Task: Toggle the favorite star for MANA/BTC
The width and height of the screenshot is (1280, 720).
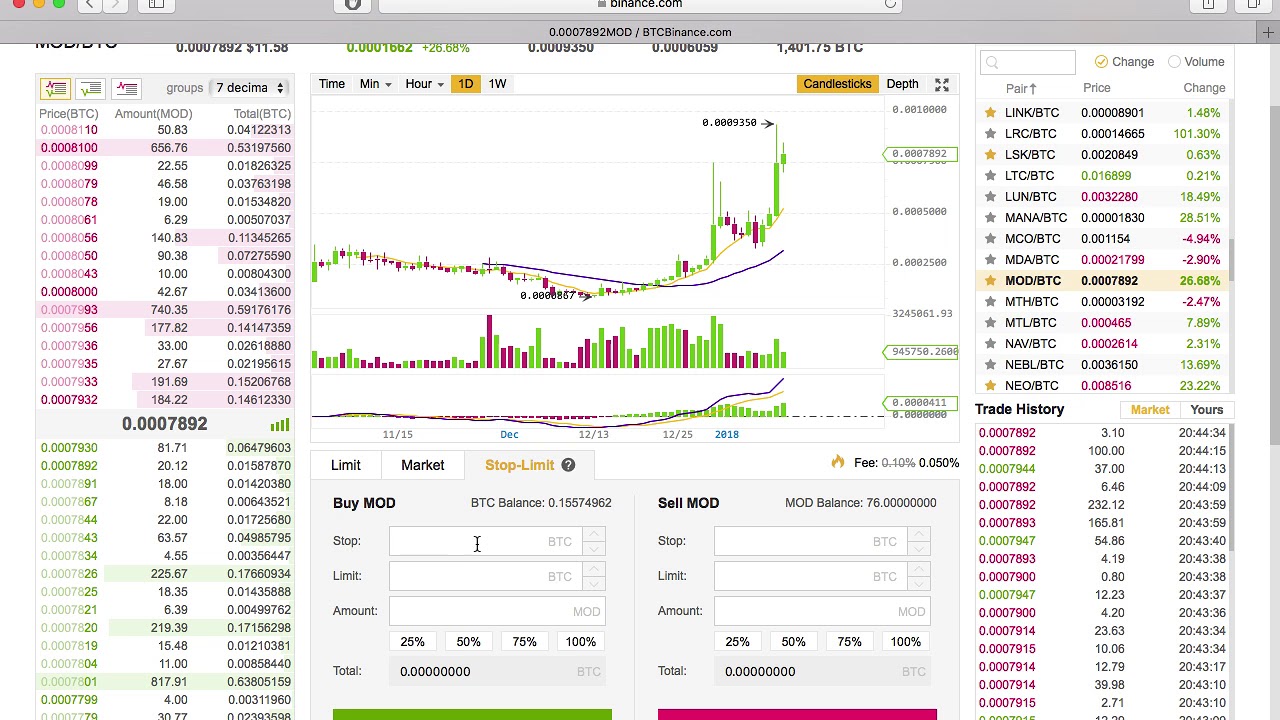Action: pos(990,218)
